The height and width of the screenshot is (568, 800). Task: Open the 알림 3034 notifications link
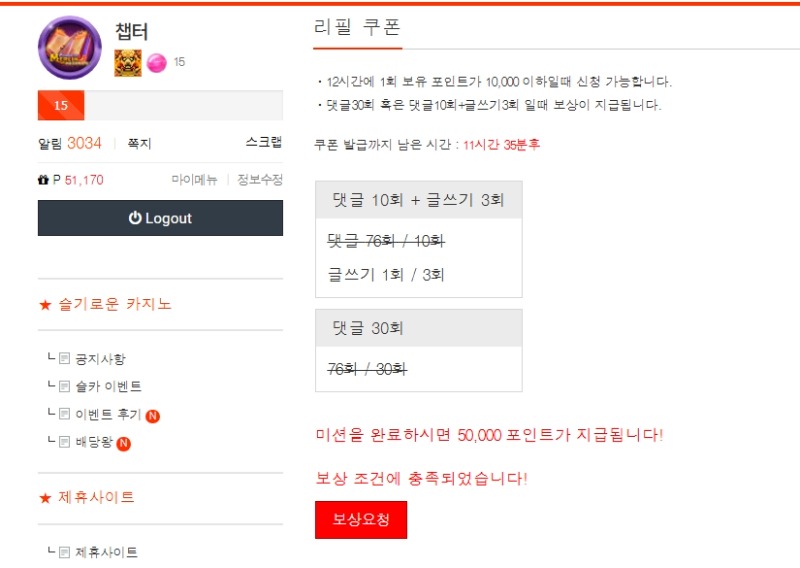coord(70,143)
